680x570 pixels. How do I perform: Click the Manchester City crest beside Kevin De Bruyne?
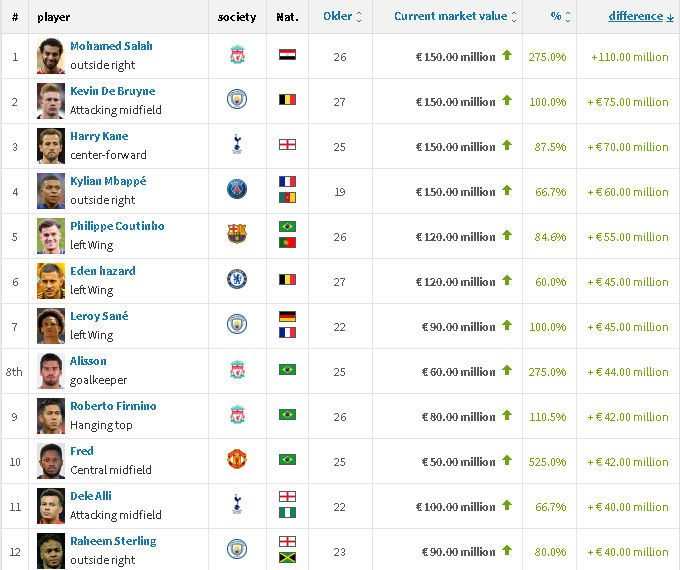click(x=237, y=99)
